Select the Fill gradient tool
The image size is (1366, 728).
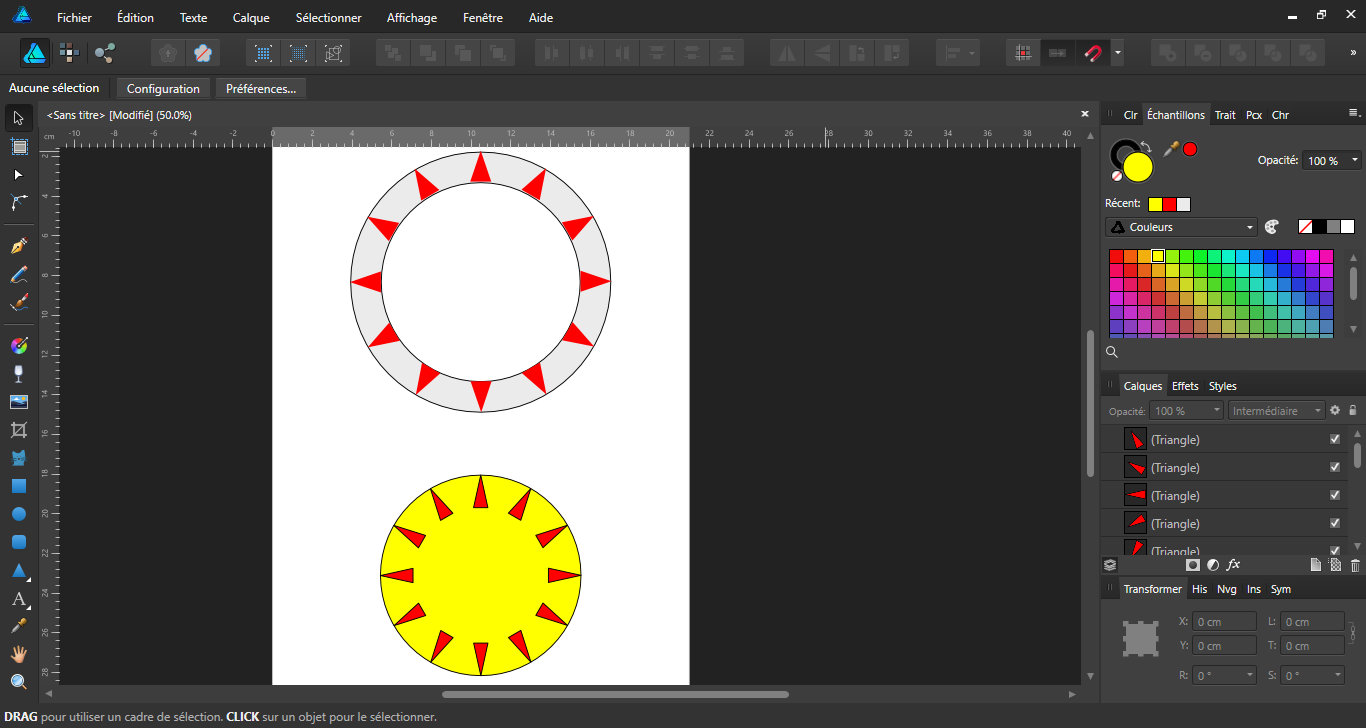point(18,346)
